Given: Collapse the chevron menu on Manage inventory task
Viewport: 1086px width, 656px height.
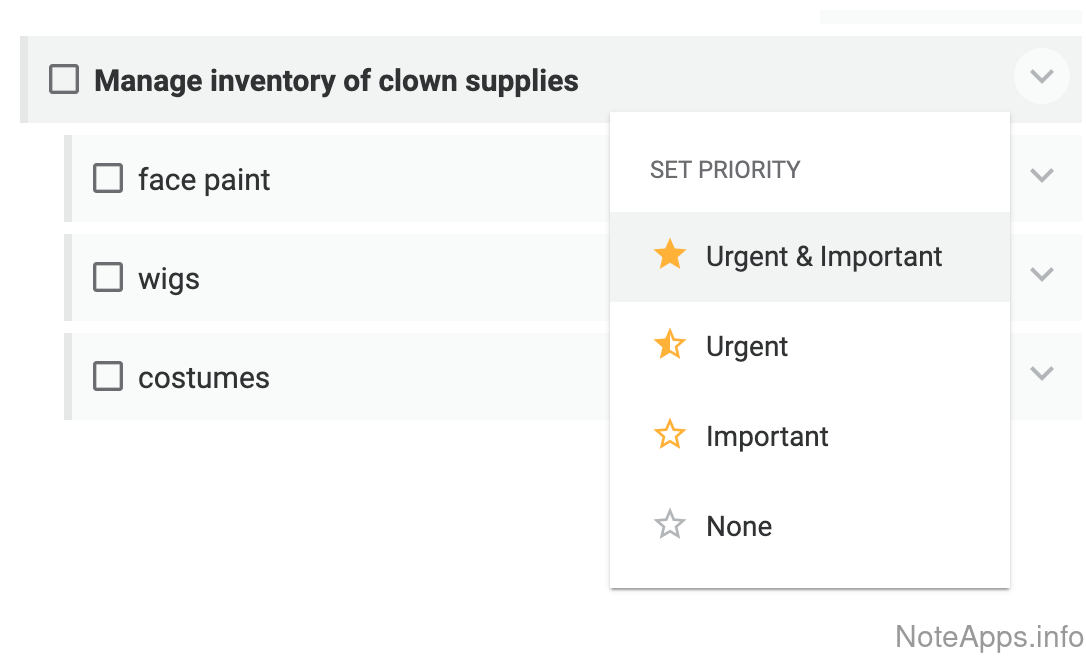Looking at the screenshot, I should click(x=1042, y=76).
